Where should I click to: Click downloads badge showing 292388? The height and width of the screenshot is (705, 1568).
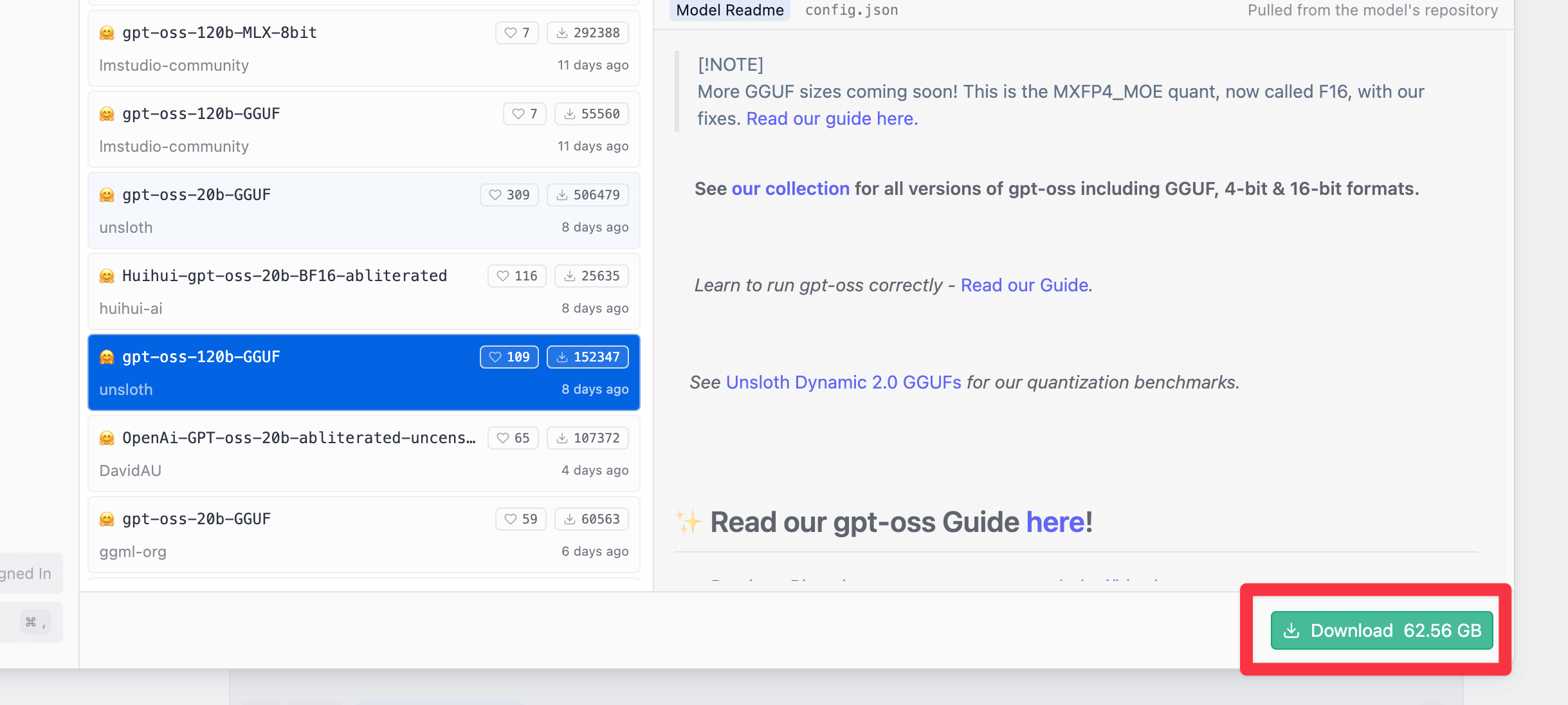click(x=587, y=33)
